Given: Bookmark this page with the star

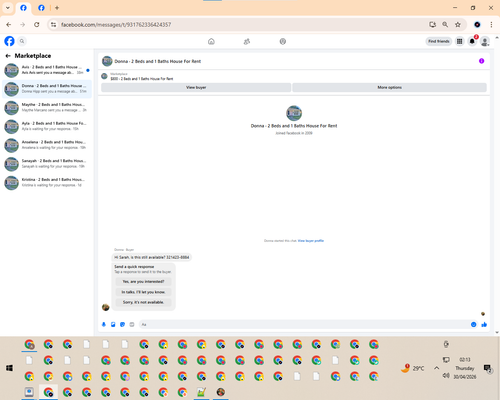Looking at the screenshot, I should [458, 25].
